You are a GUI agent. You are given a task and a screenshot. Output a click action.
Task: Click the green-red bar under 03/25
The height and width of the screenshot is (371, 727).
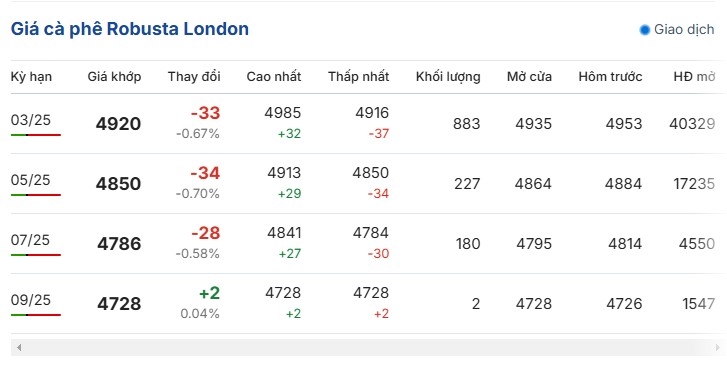(36, 135)
